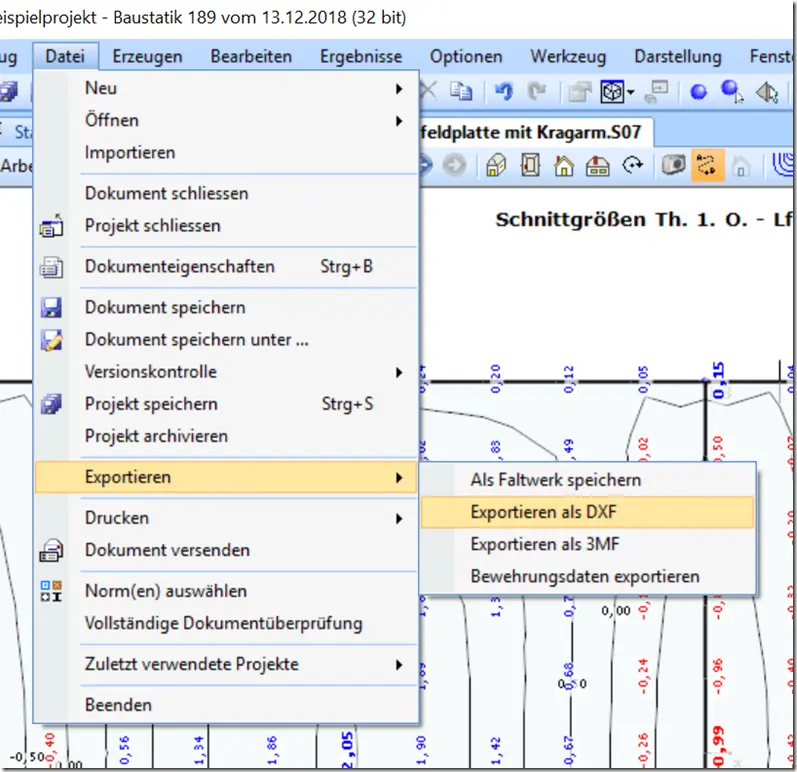This screenshot has height=772, width=797.
Task: Expand the Versionskontrolle submenu
Action: [227, 372]
